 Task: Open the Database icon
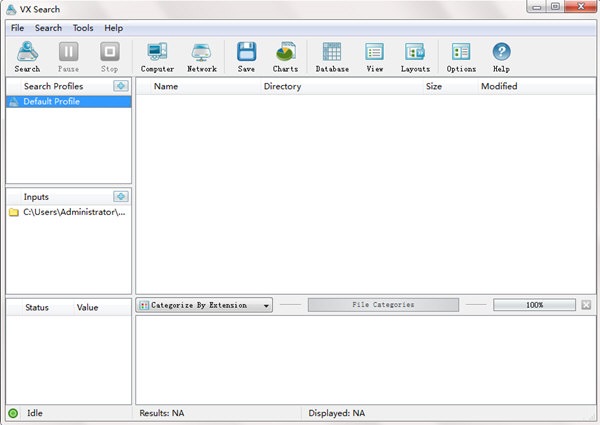pos(332,57)
